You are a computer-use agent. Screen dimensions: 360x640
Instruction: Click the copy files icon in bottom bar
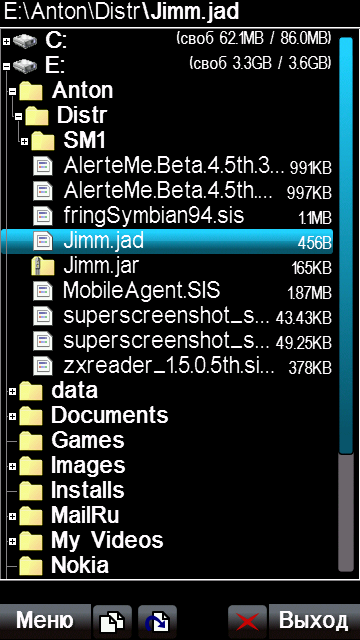pos(112,622)
